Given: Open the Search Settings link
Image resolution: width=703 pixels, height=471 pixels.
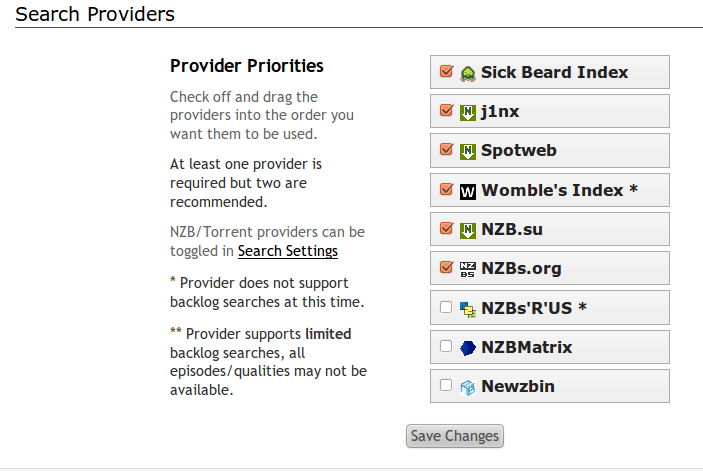Looking at the screenshot, I should point(287,251).
